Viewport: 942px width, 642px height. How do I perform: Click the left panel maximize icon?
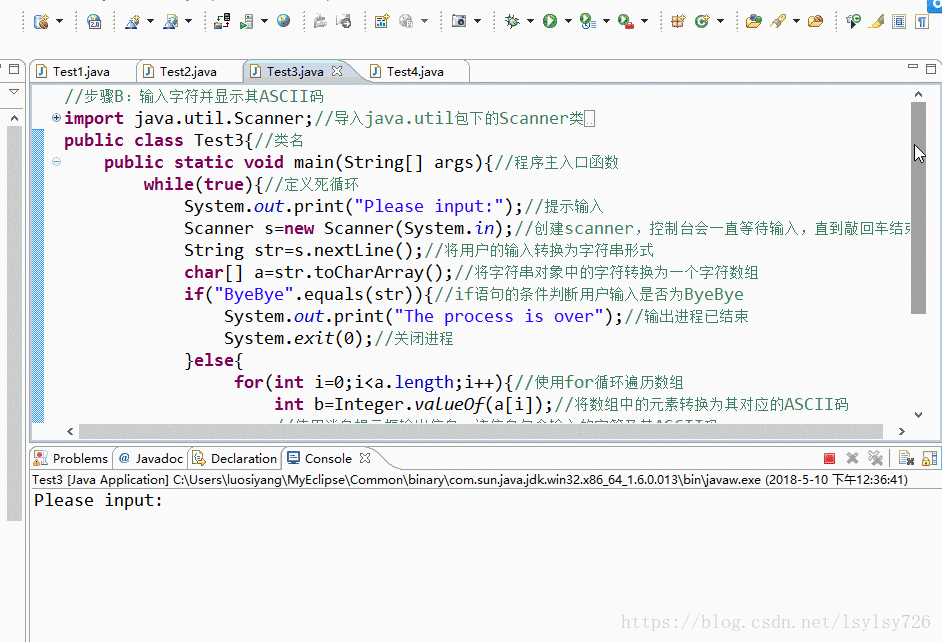click(x=14, y=69)
